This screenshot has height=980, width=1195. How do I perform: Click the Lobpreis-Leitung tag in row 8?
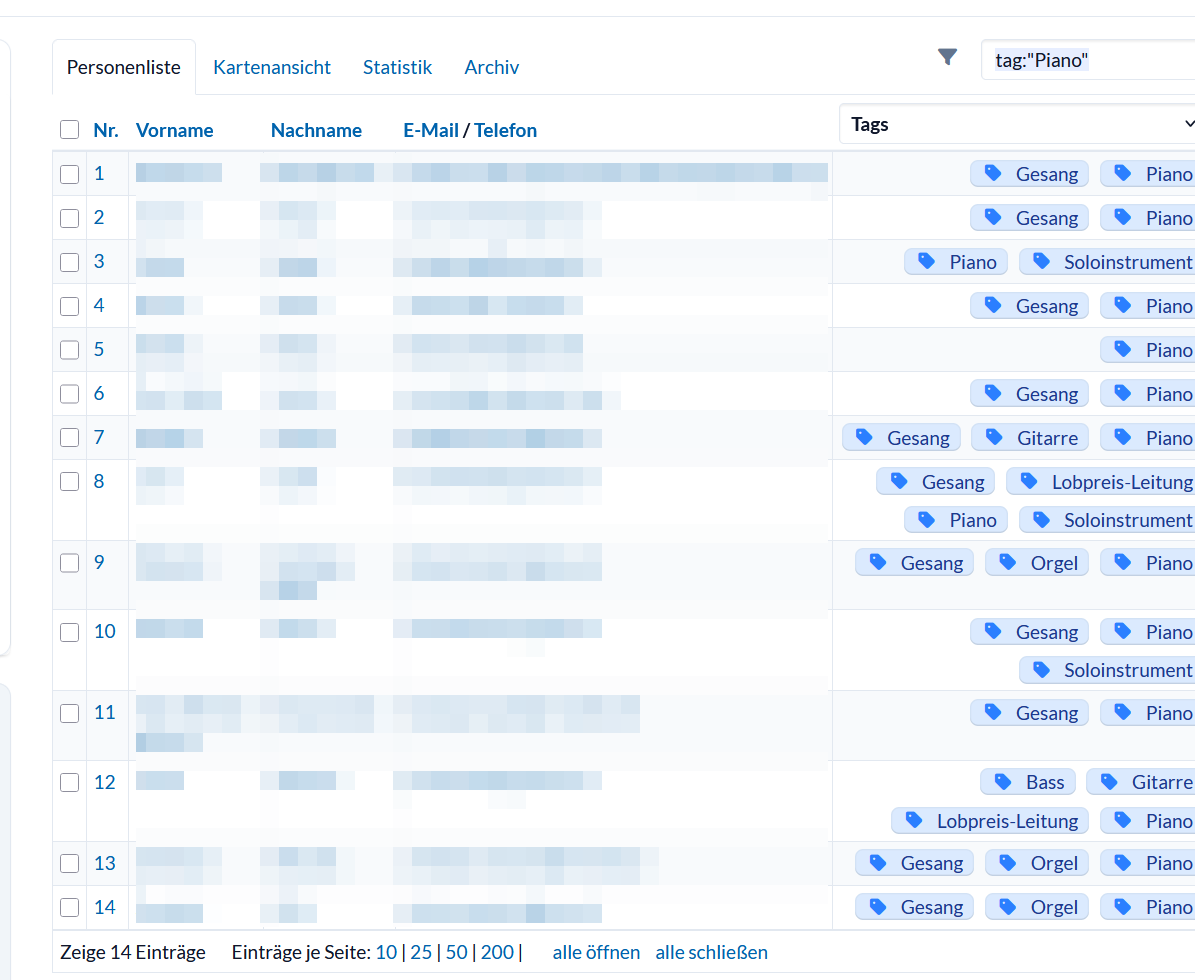[x=1100, y=482]
